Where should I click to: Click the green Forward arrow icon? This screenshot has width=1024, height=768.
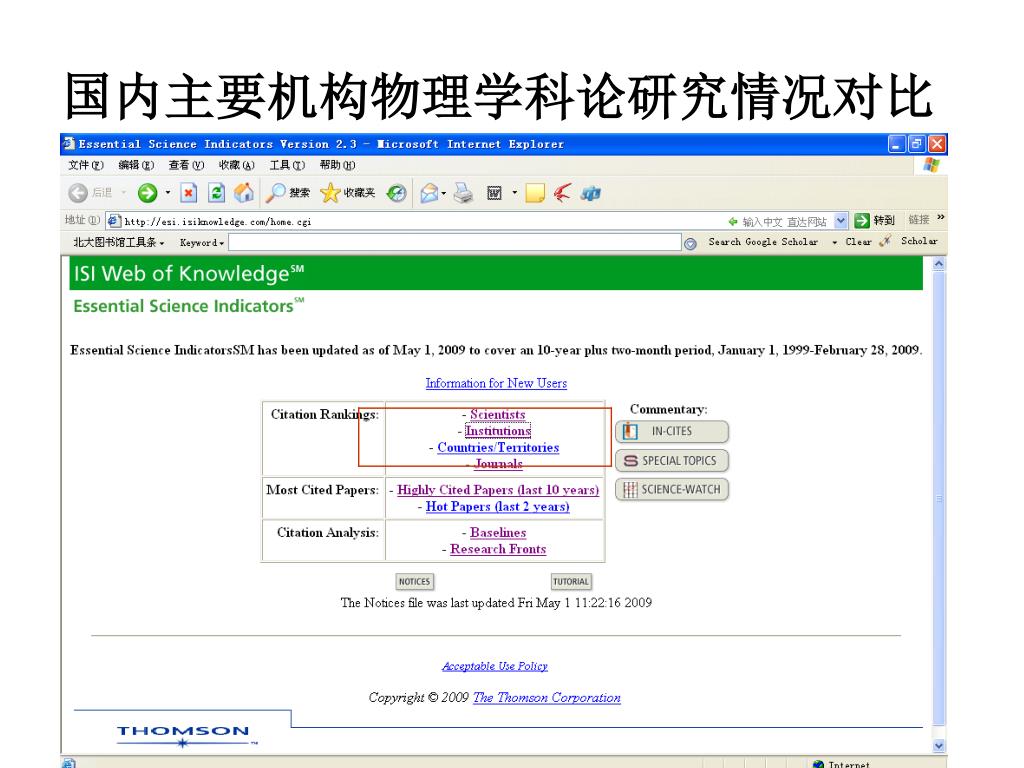[x=148, y=193]
